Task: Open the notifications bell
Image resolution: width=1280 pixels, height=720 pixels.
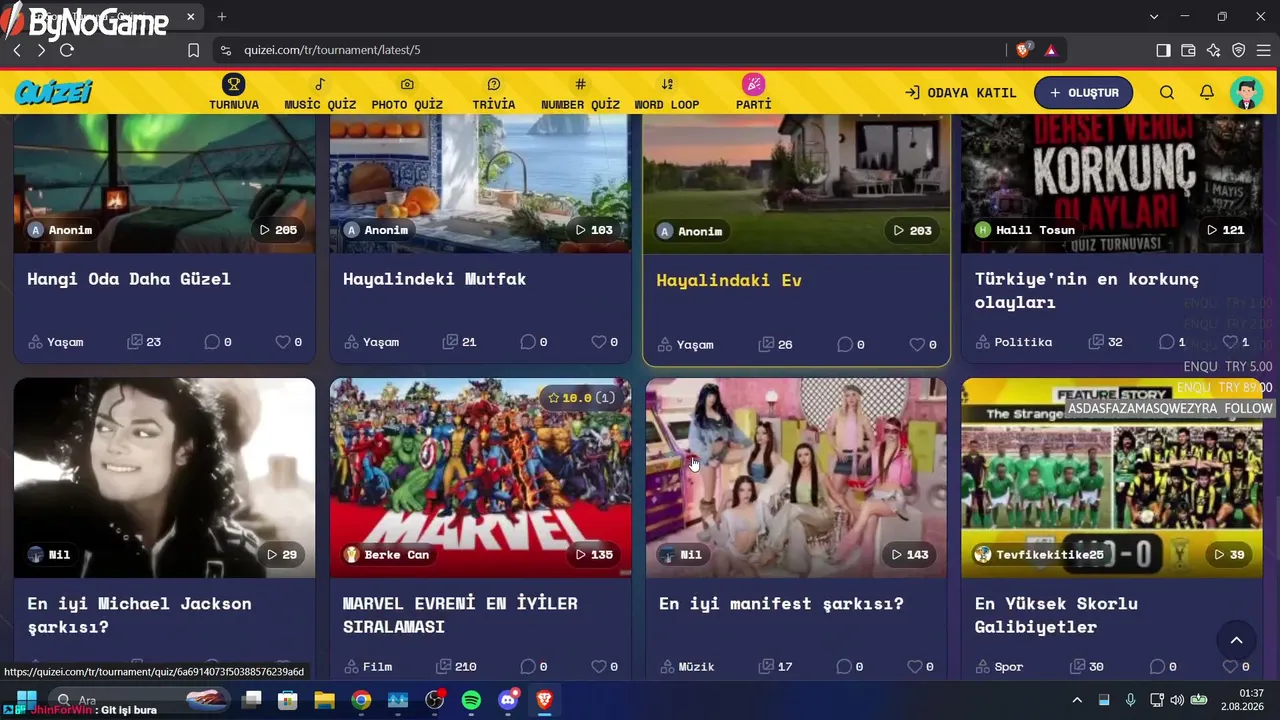Action: point(1207,93)
